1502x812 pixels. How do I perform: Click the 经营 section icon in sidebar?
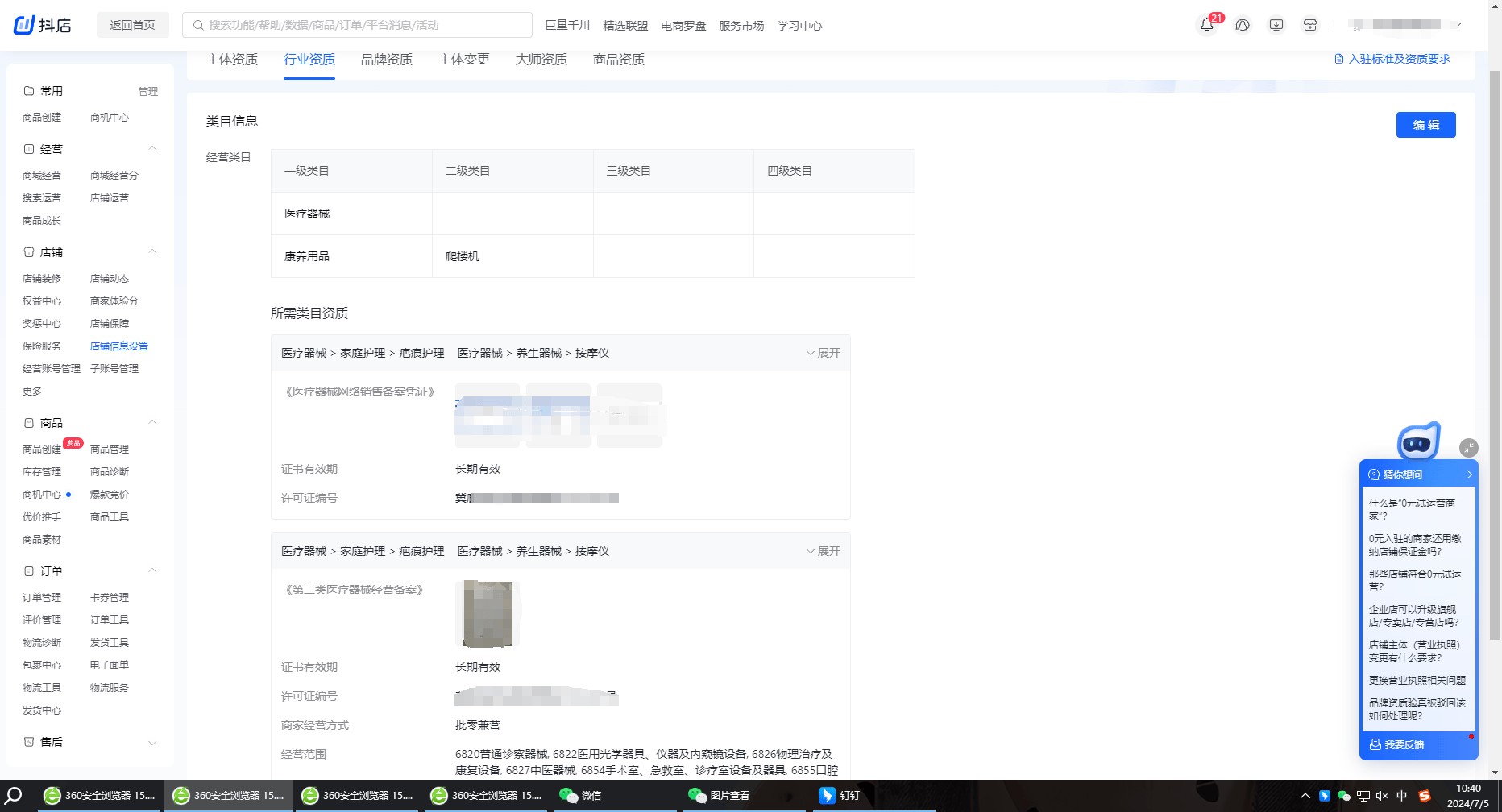pos(29,149)
